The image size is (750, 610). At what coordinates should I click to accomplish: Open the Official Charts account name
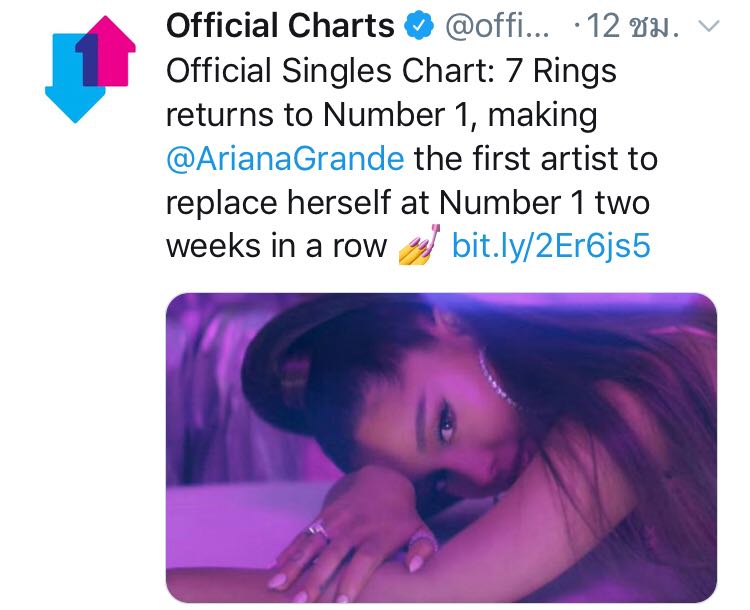(280, 26)
